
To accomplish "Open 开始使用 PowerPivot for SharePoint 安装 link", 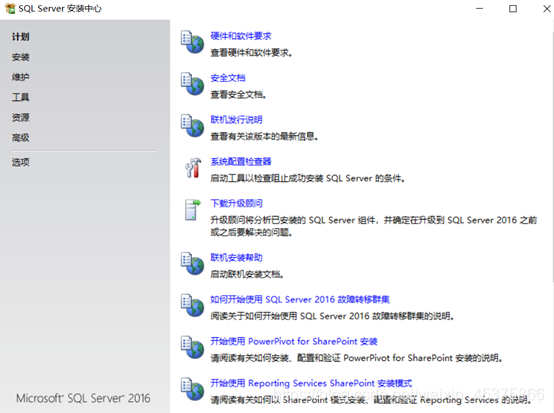I will [294, 341].
